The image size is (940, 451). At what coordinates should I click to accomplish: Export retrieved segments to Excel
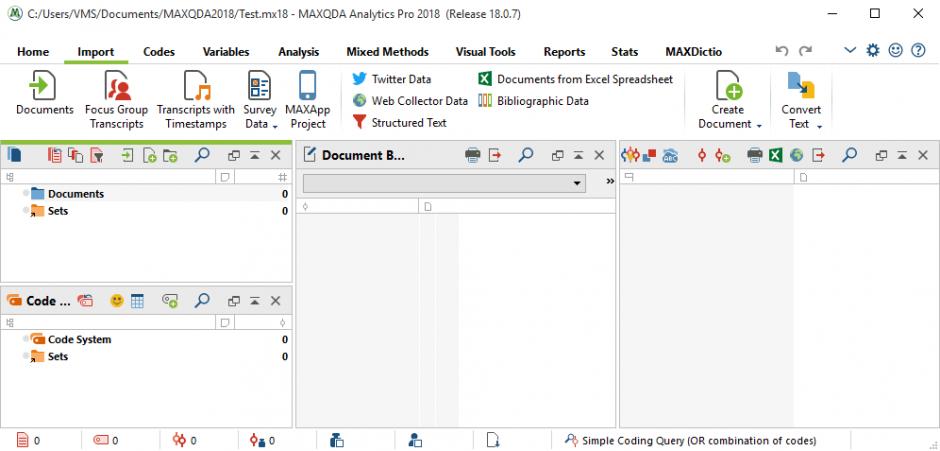click(776, 155)
